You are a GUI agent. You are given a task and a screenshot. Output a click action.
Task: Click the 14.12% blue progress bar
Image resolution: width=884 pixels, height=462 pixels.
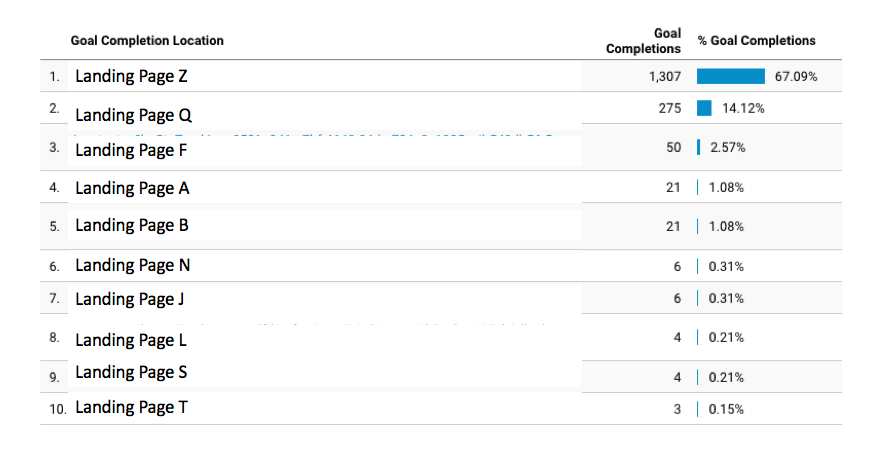click(x=704, y=108)
